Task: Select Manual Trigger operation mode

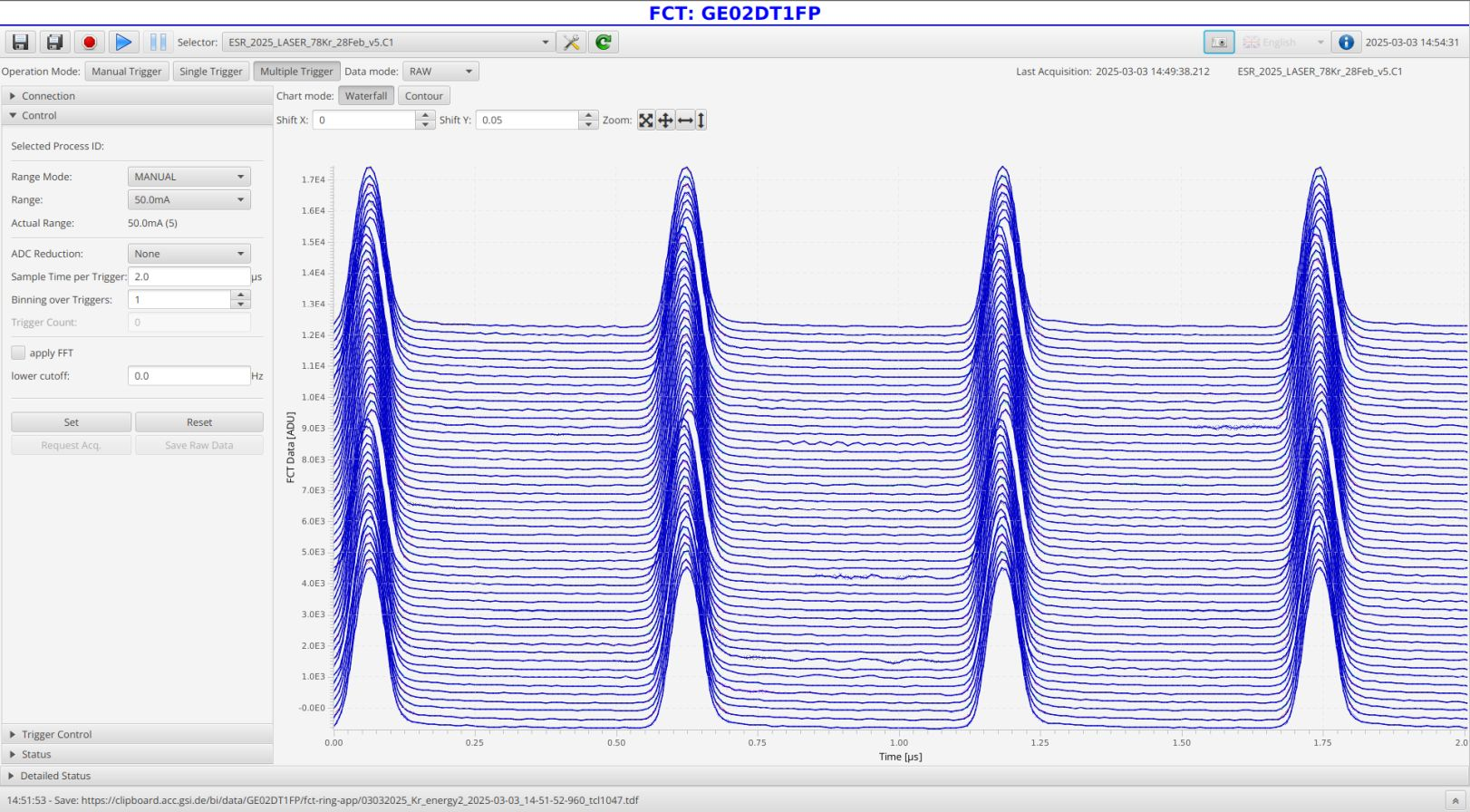Action: 127,72
